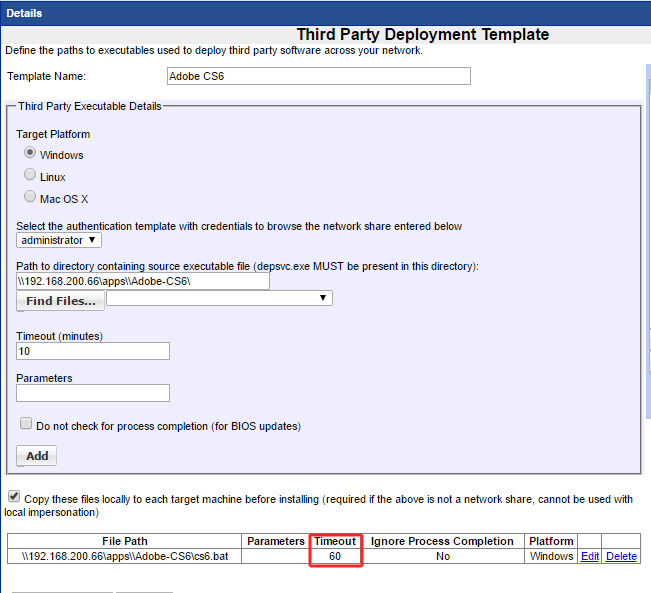
Task: Click the File Path column header
Action: 125,541
